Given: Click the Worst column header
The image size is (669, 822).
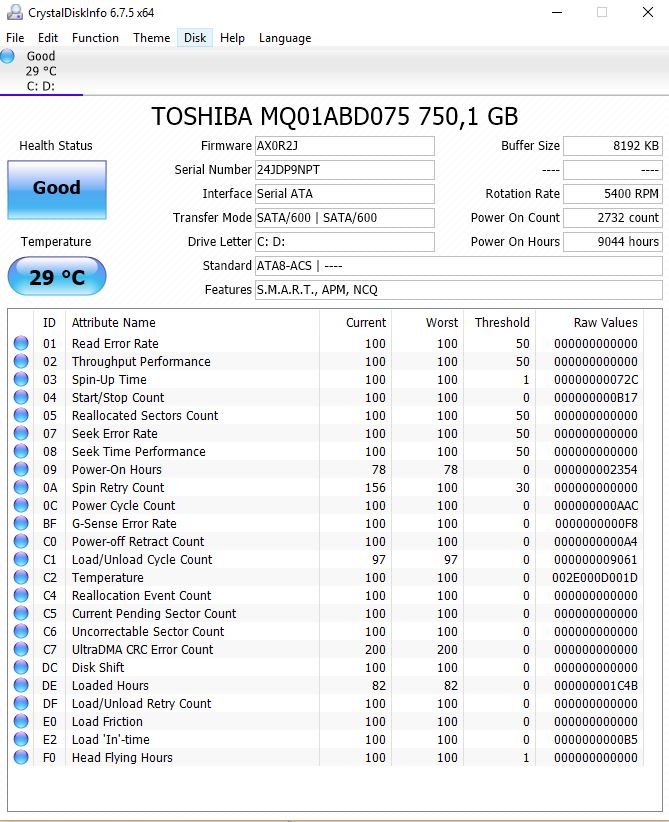Looking at the screenshot, I should click(442, 322).
